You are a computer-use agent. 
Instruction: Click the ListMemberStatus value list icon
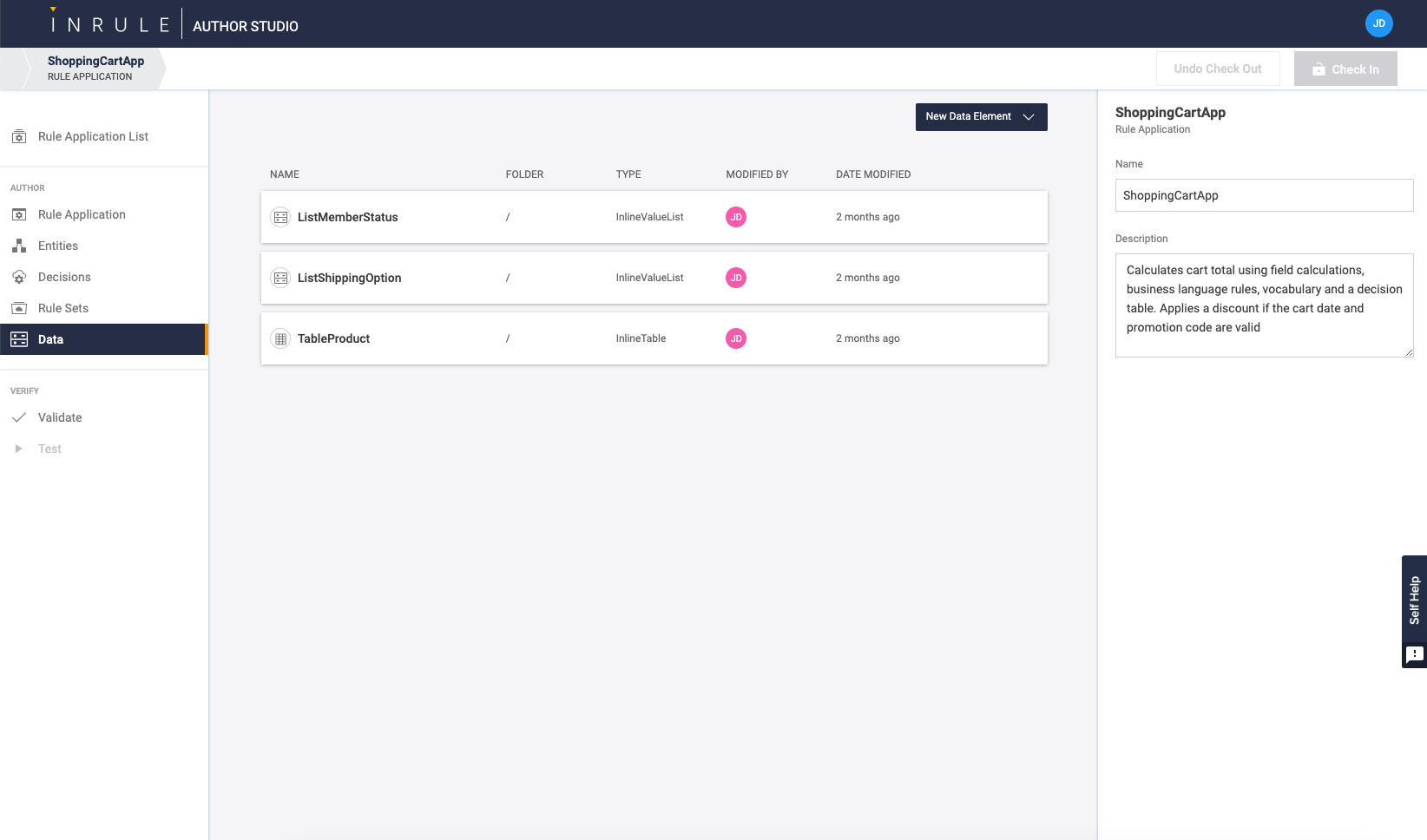pyautogui.click(x=280, y=218)
